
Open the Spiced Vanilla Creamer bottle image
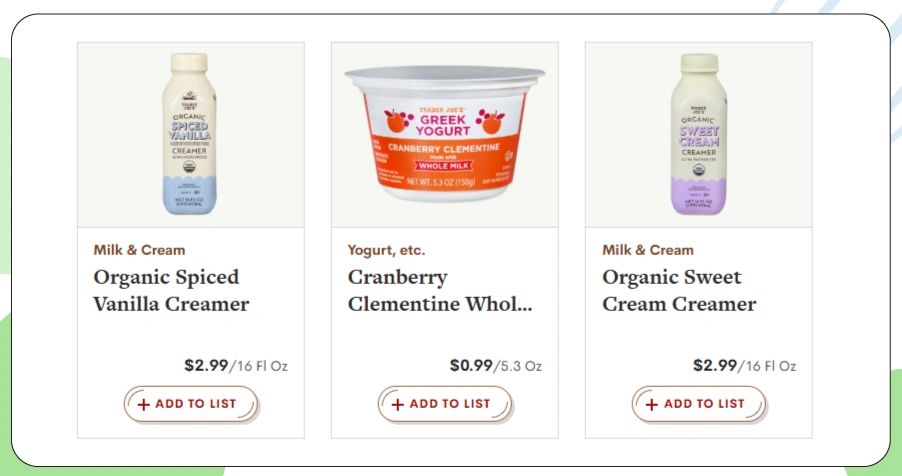pyautogui.click(x=191, y=135)
